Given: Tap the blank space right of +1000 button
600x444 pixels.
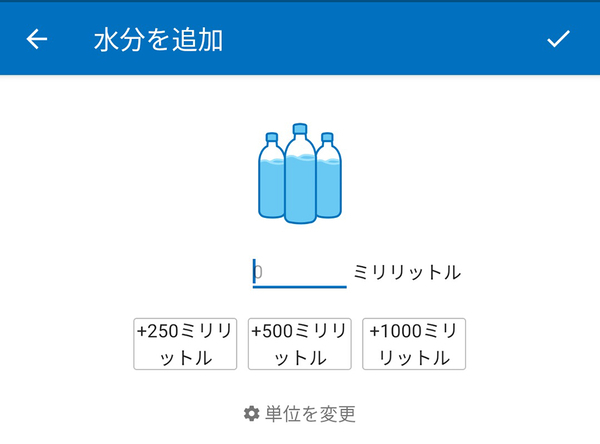Looking at the screenshot, I should pyautogui.click(x=530, y=344).
